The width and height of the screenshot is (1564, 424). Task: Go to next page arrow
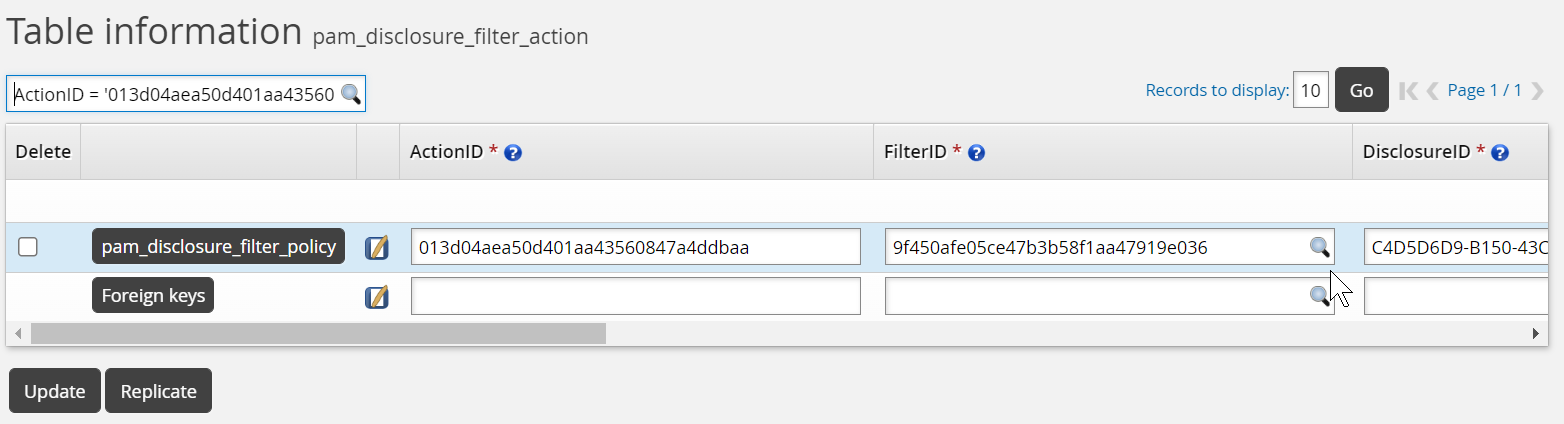click(1537, 91)
